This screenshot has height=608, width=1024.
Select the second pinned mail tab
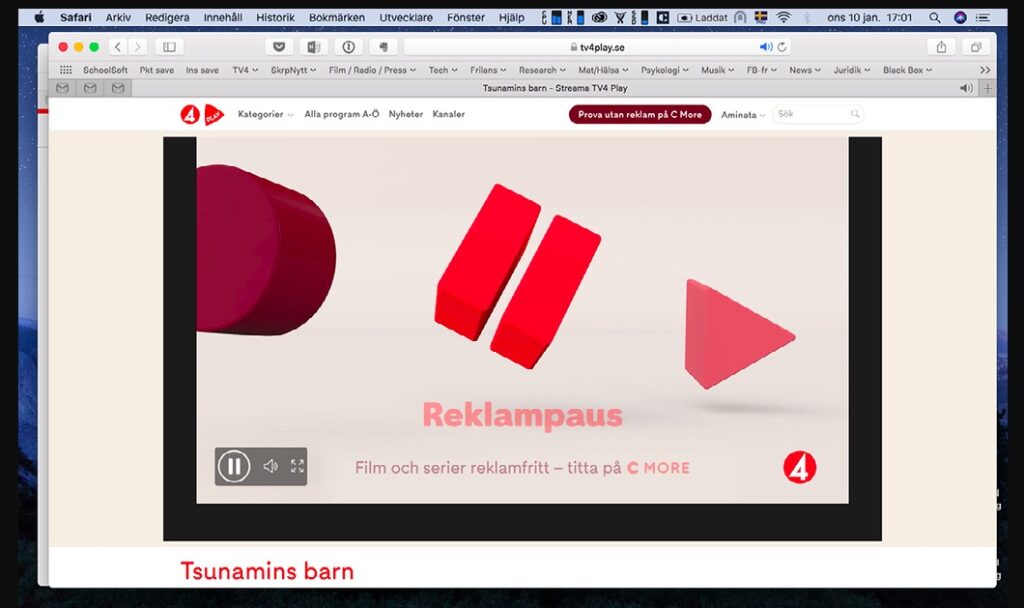[x=90, y=88]
